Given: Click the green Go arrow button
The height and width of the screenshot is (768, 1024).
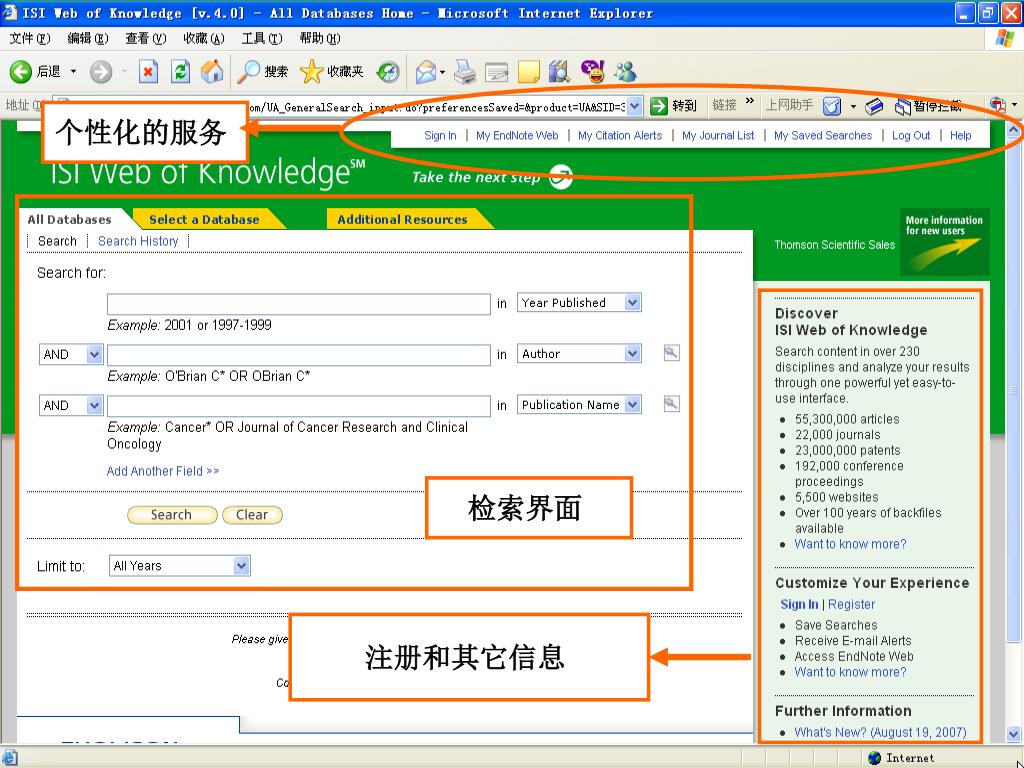Looking at the screenshot, I should coord(659,106).
